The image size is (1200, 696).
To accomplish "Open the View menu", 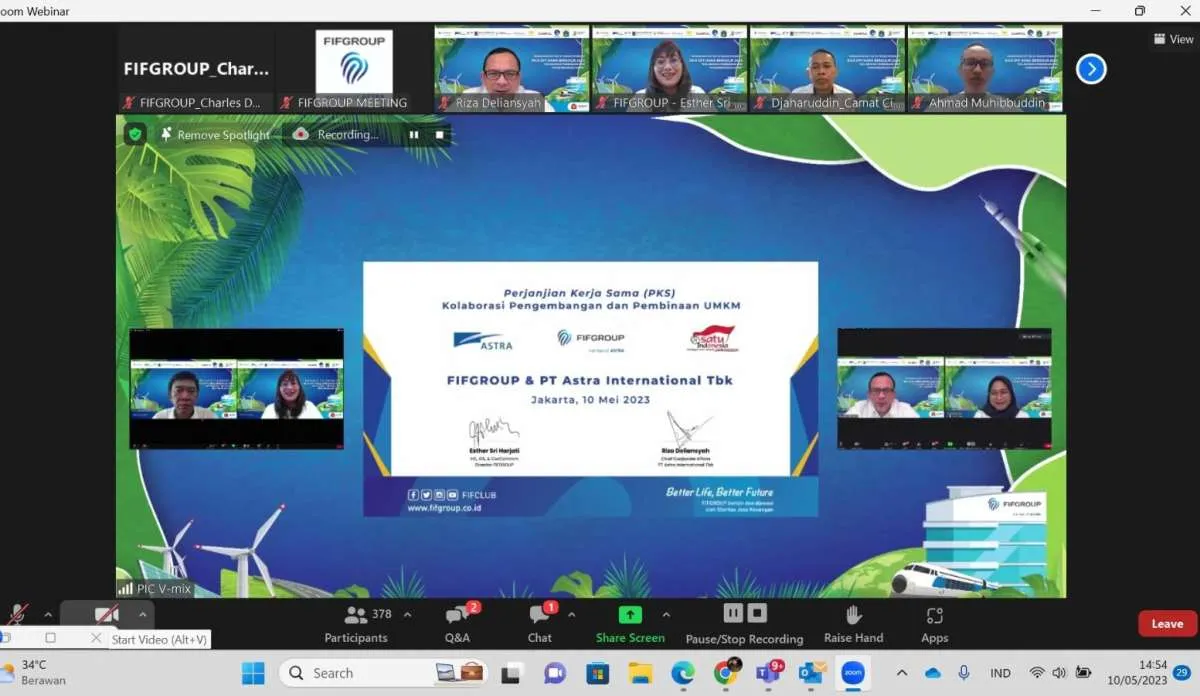I will click(x=1172, y=38).
